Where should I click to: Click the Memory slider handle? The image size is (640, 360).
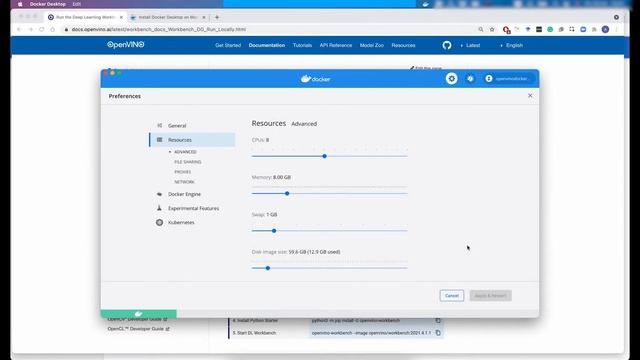tap(287, 193)
